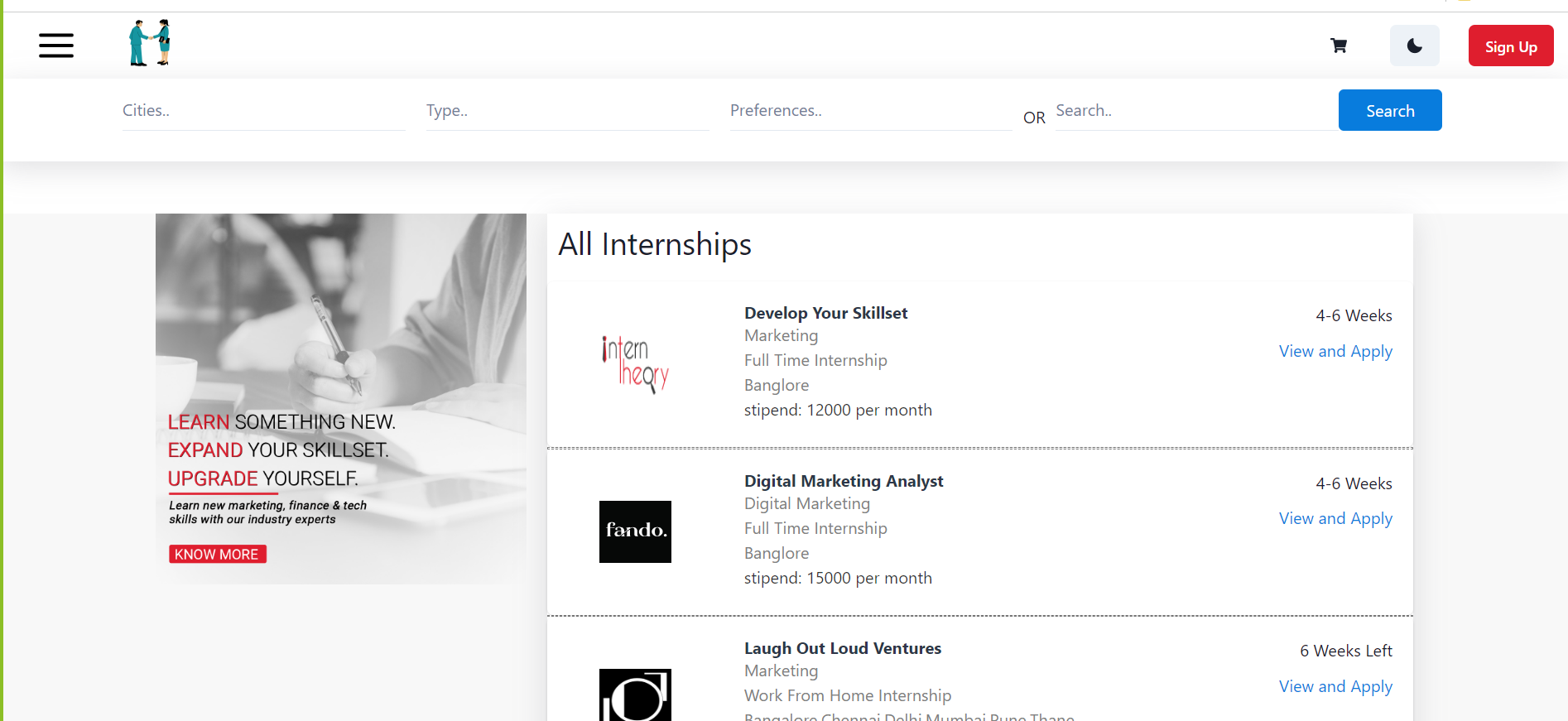The height and width of the screenshot is (721, 1568).
Task: View and Apply for Digital Marketing Analyst
Action: (x=1335, y=518)
